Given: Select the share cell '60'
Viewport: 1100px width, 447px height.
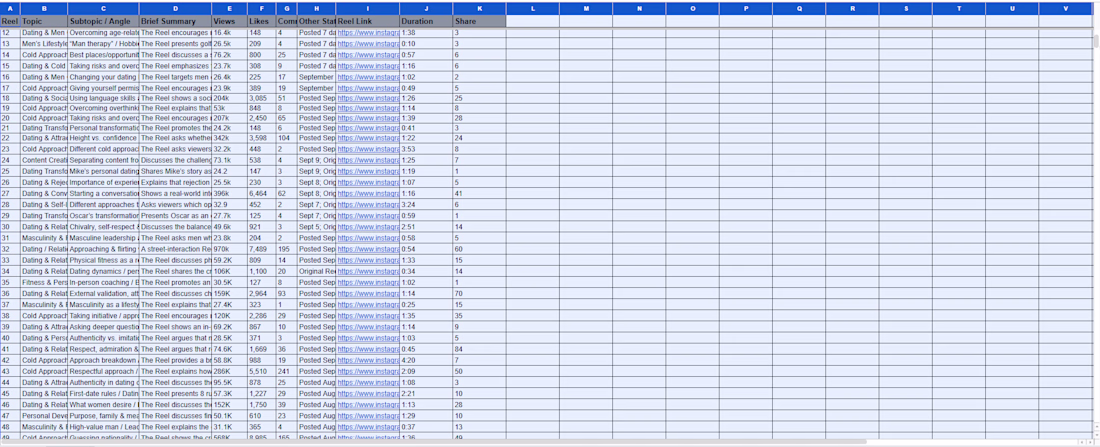Looking at the screenshot, I should pos(479,249).
